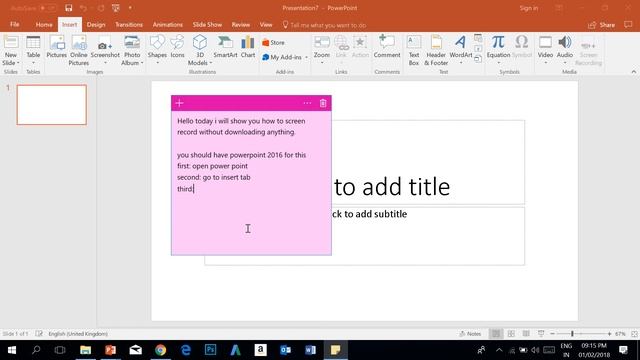Show hidden system tray icons
The width and height of the screenshot is (640, 360).
pyautogui.click(x=499, y=350)
